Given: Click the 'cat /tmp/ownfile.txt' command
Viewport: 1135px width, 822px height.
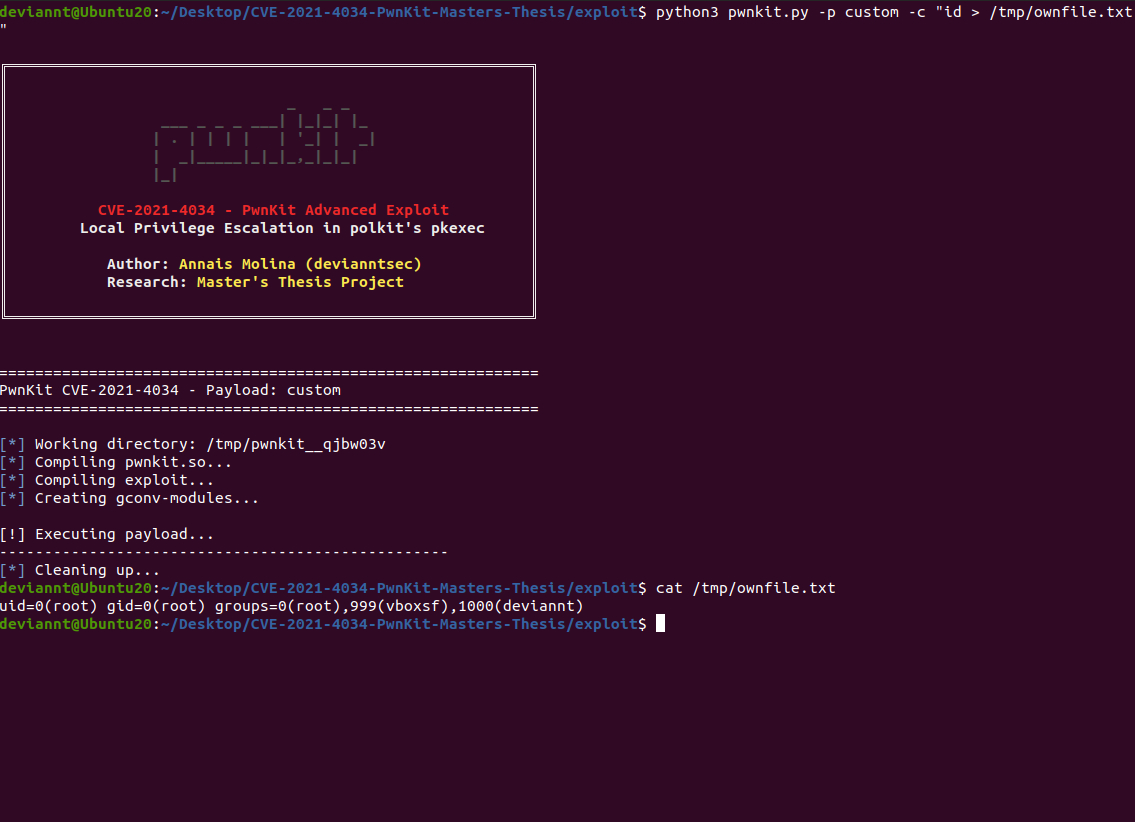Looking at the screenshot, I should [746, 588].
